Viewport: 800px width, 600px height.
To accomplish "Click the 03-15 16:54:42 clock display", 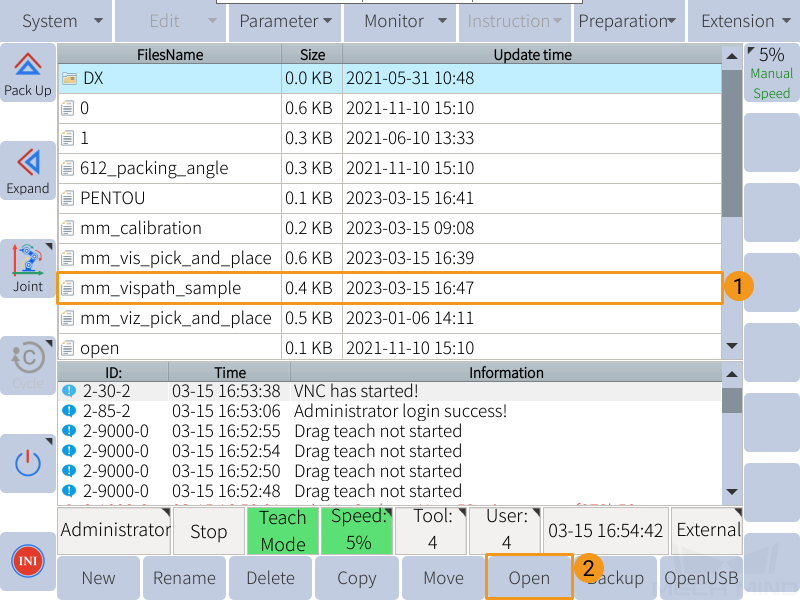I will pyautogui.click(x=606, y=531).
